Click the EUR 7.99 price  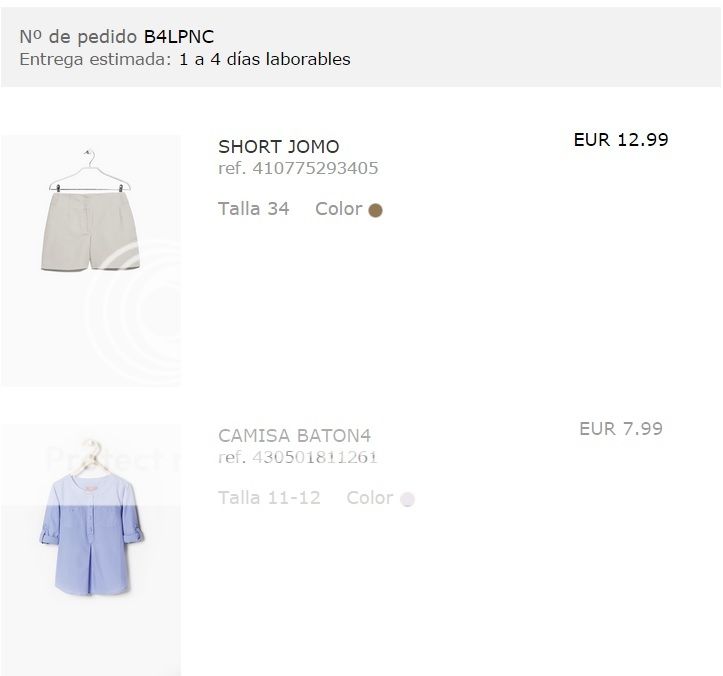[620, 429]
